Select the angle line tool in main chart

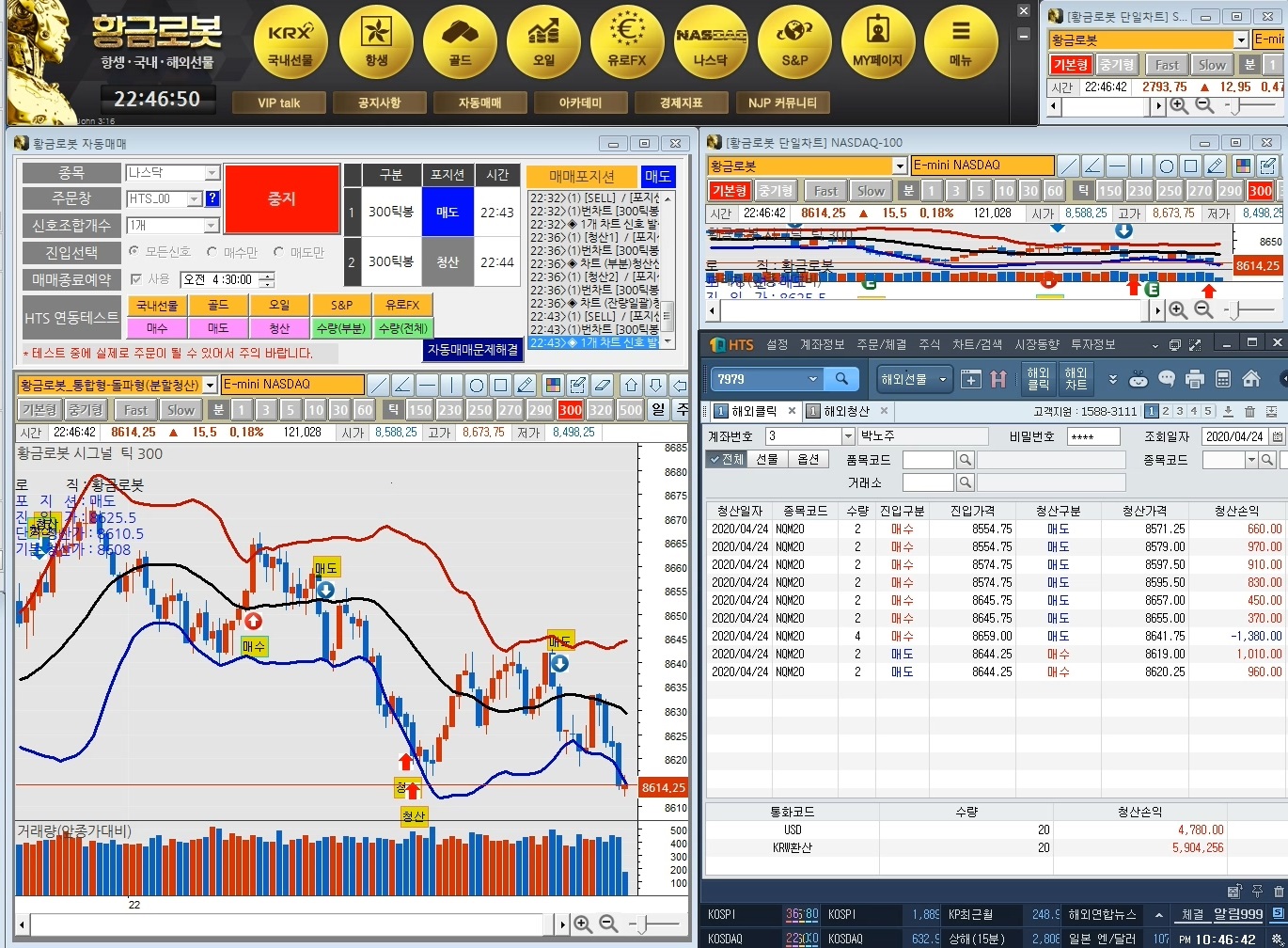click(402, 385)
